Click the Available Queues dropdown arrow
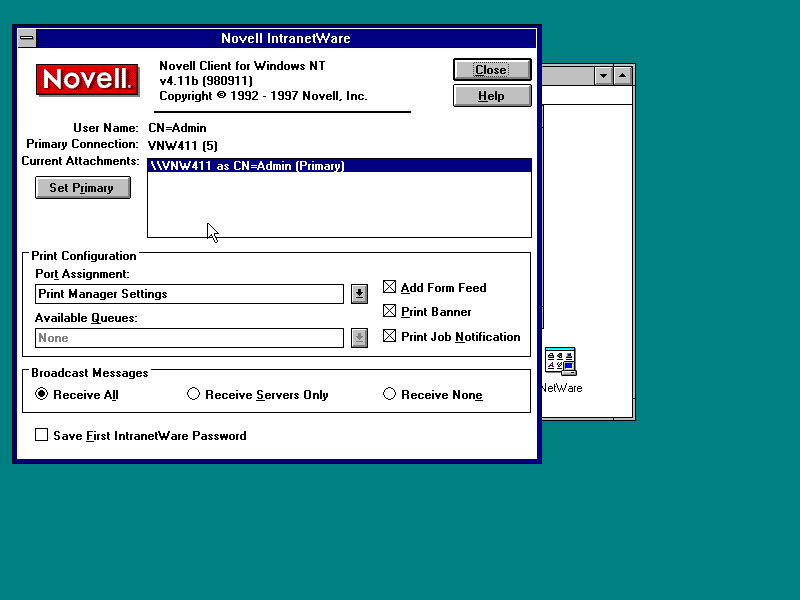The height and width of the screenshot is (600, 800). pos(359,338)
